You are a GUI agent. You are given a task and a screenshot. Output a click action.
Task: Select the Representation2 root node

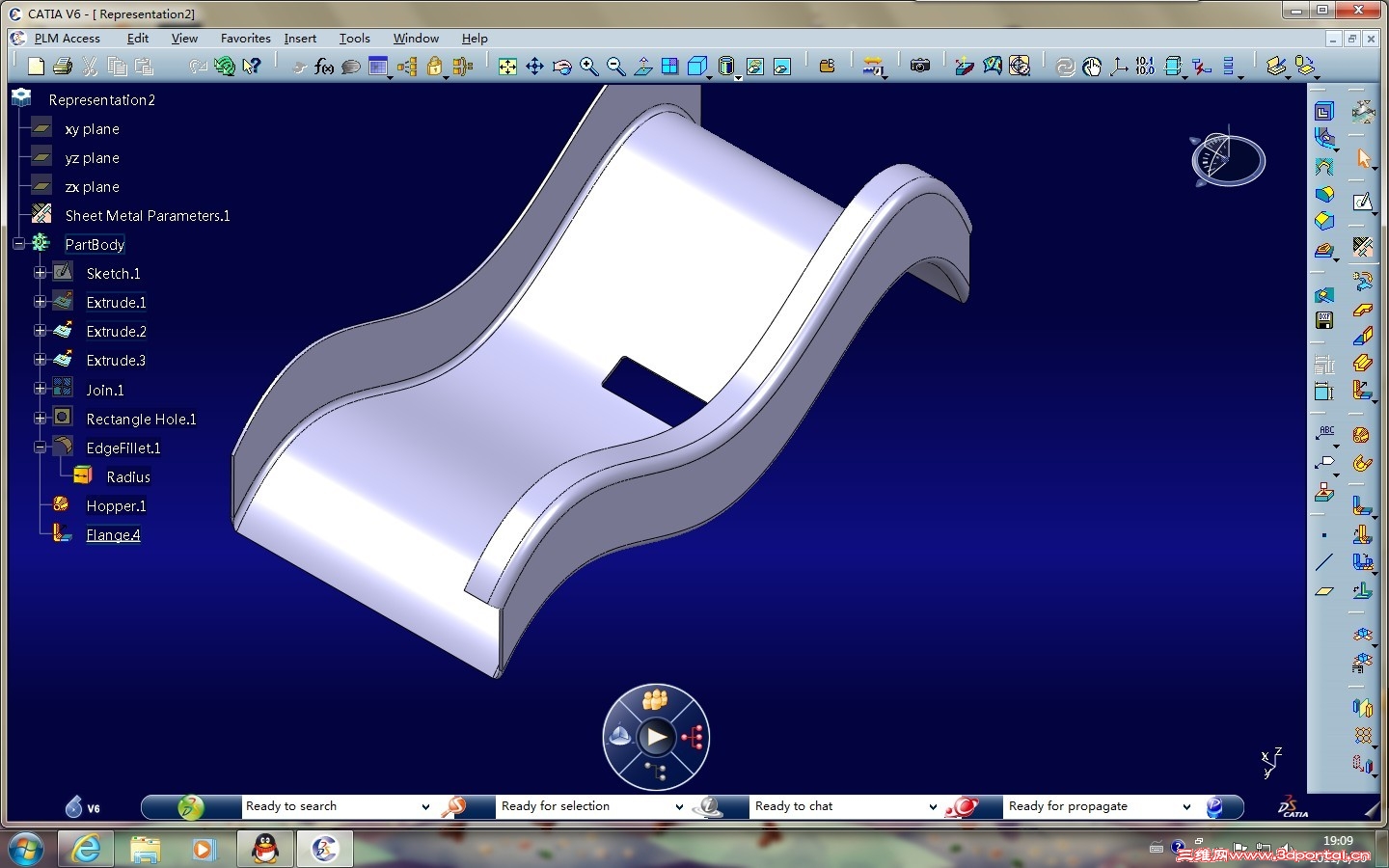click(101, 100)
